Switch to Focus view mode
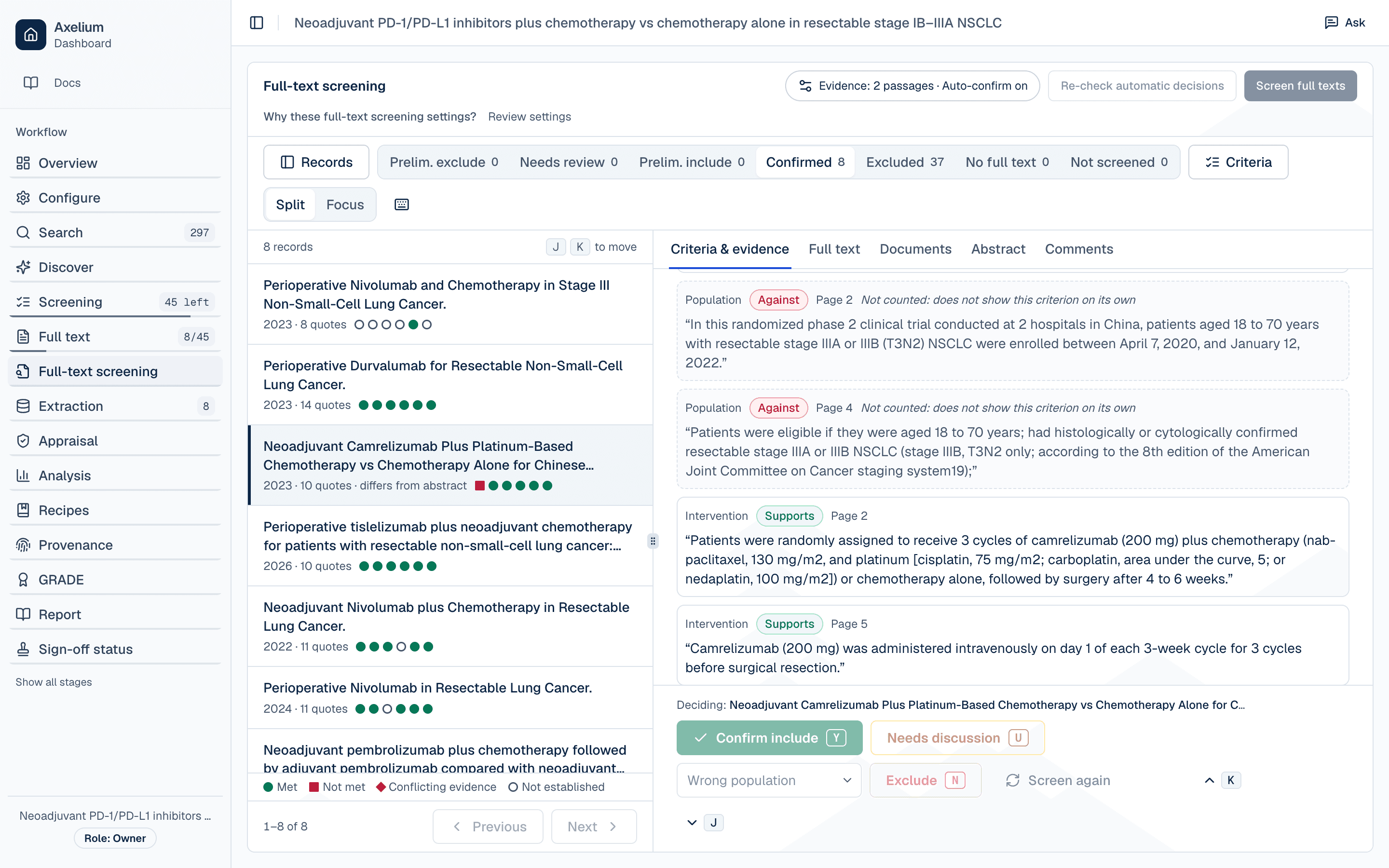Viewport: 1389px width, 868px height. [x=345, y=204]
